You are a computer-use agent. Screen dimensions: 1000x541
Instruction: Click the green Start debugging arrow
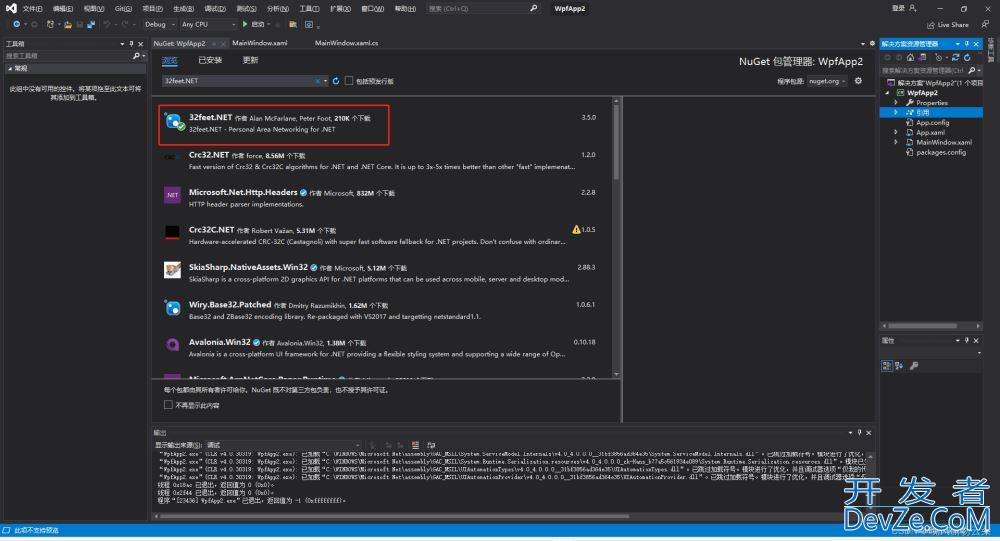pos(245,24)
